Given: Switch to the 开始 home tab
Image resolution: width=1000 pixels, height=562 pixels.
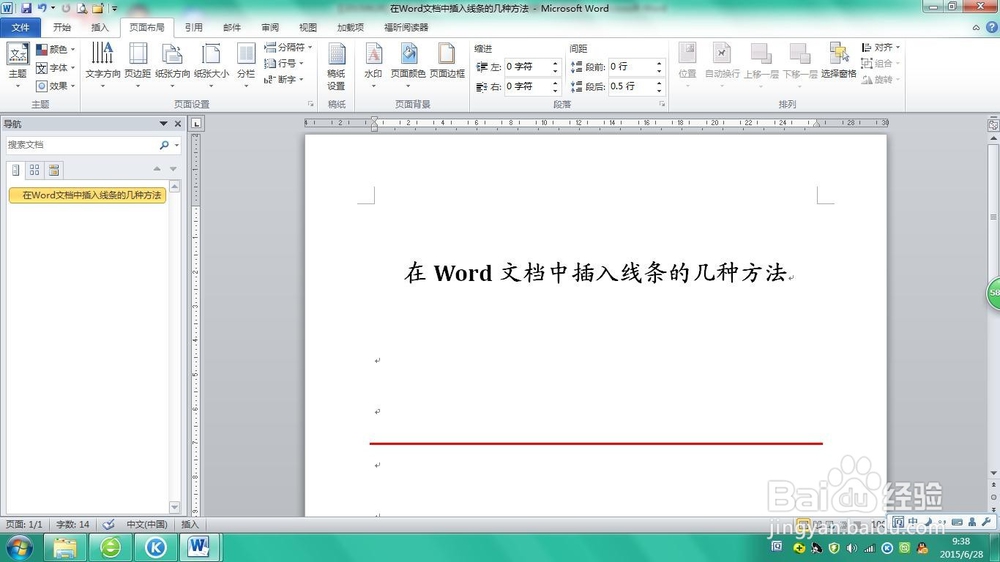Looking at the screenshot, I should 62,27.
